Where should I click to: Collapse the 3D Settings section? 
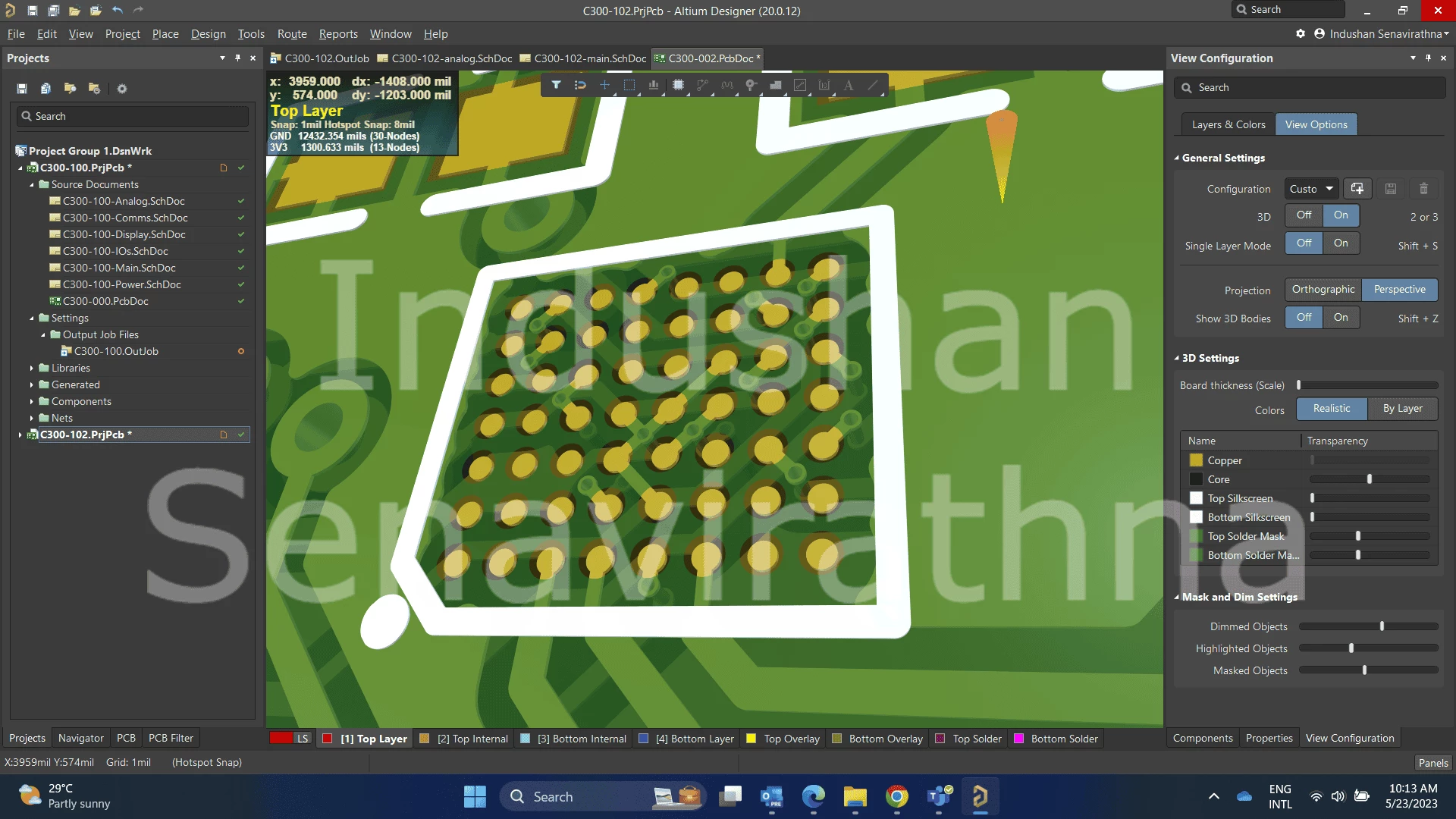(1176, 359)
